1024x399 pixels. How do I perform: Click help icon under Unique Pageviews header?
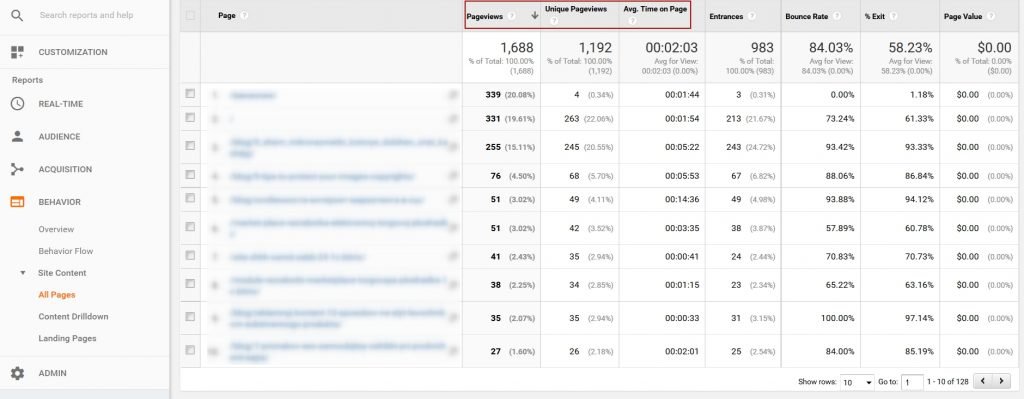(554, 22)
